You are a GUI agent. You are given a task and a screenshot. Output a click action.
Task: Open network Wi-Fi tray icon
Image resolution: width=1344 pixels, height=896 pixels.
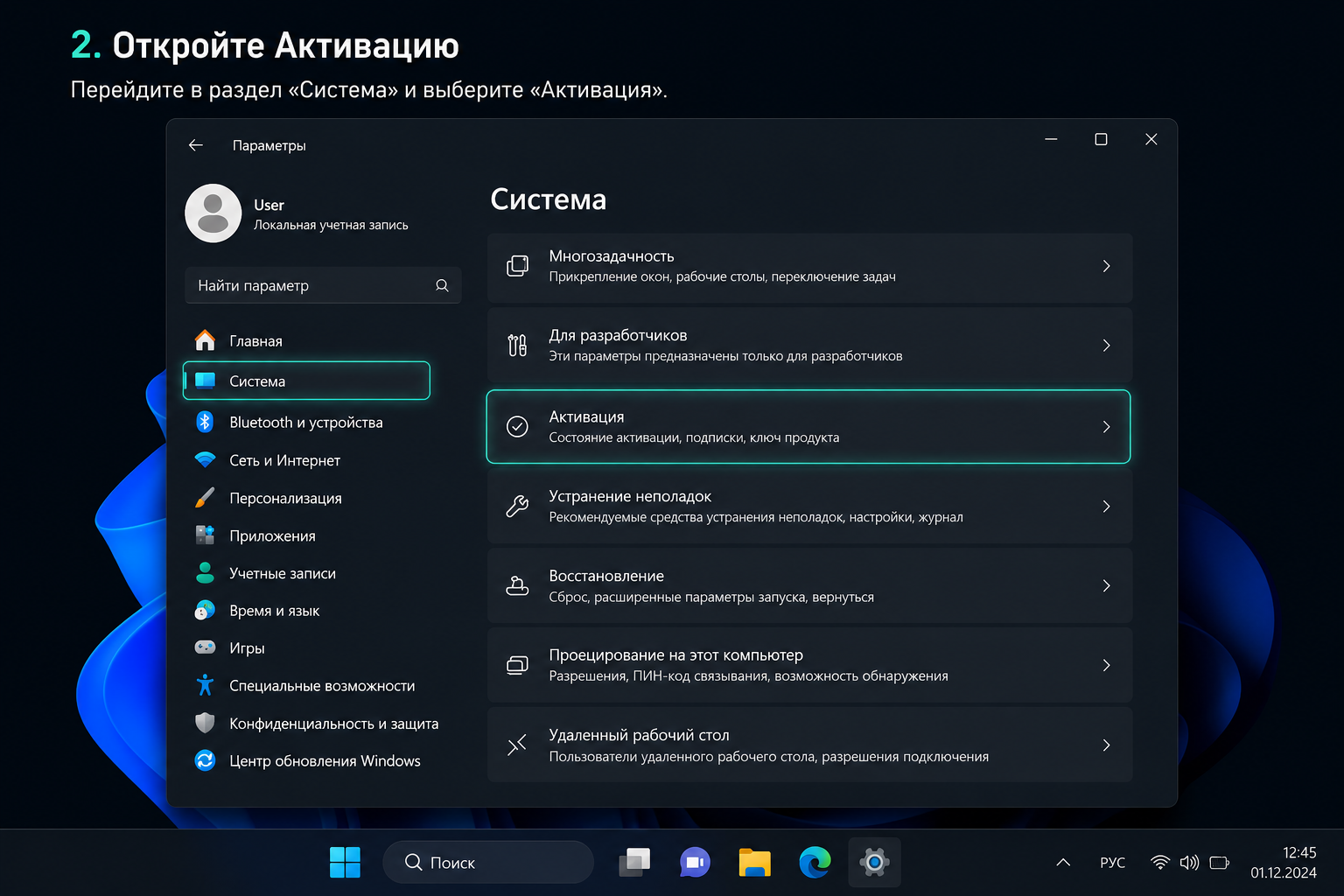point(1160,863)
